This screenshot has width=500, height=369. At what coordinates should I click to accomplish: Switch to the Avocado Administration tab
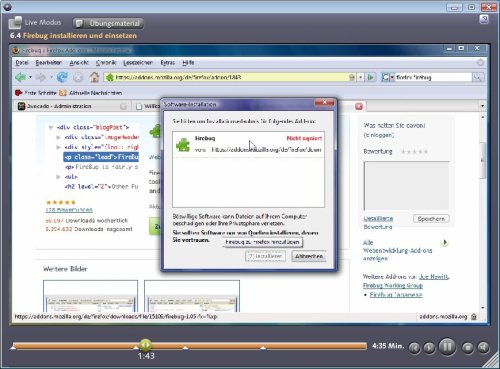click(72, 106)
